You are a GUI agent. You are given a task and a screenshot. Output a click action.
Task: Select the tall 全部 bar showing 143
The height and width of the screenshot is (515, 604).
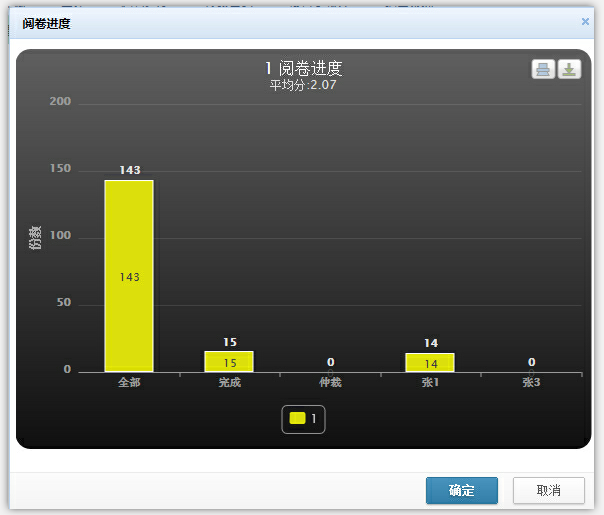click(x=129, y=276)
